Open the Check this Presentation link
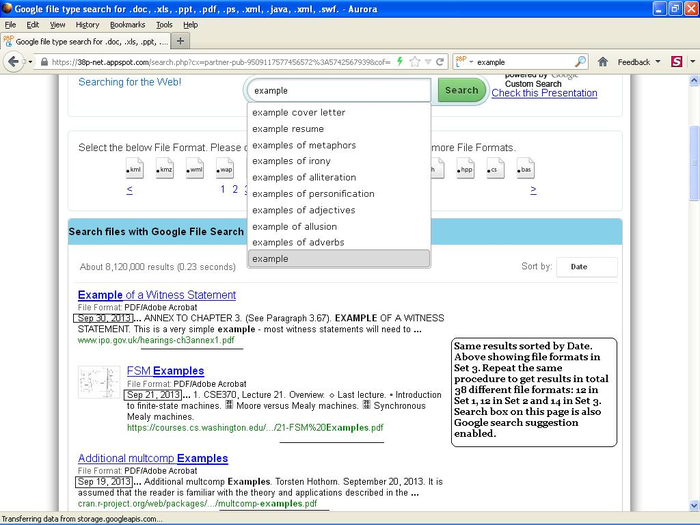 pos(544,93)
